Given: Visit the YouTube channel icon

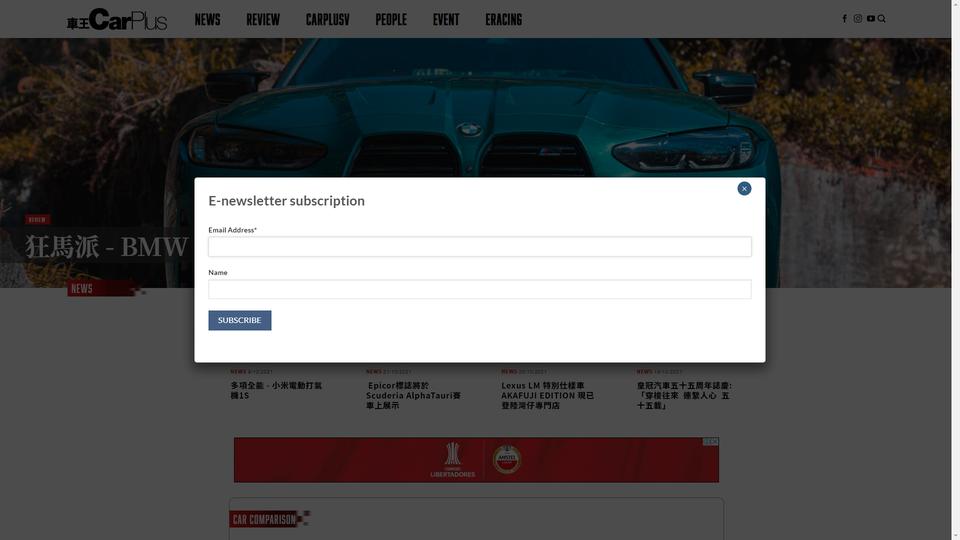Looking at the screenshot, I should pos(871,18).
